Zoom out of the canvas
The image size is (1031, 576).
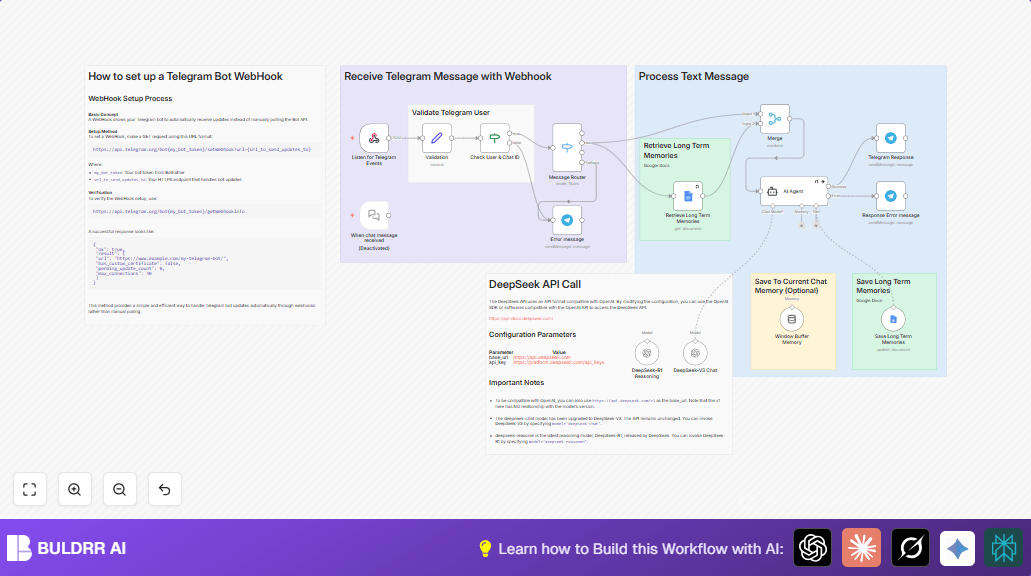[x=120, y=489]
